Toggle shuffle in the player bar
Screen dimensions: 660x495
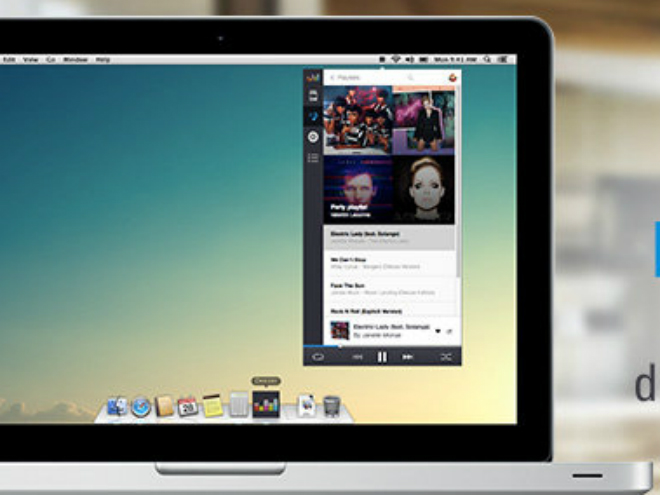point(445,357)
